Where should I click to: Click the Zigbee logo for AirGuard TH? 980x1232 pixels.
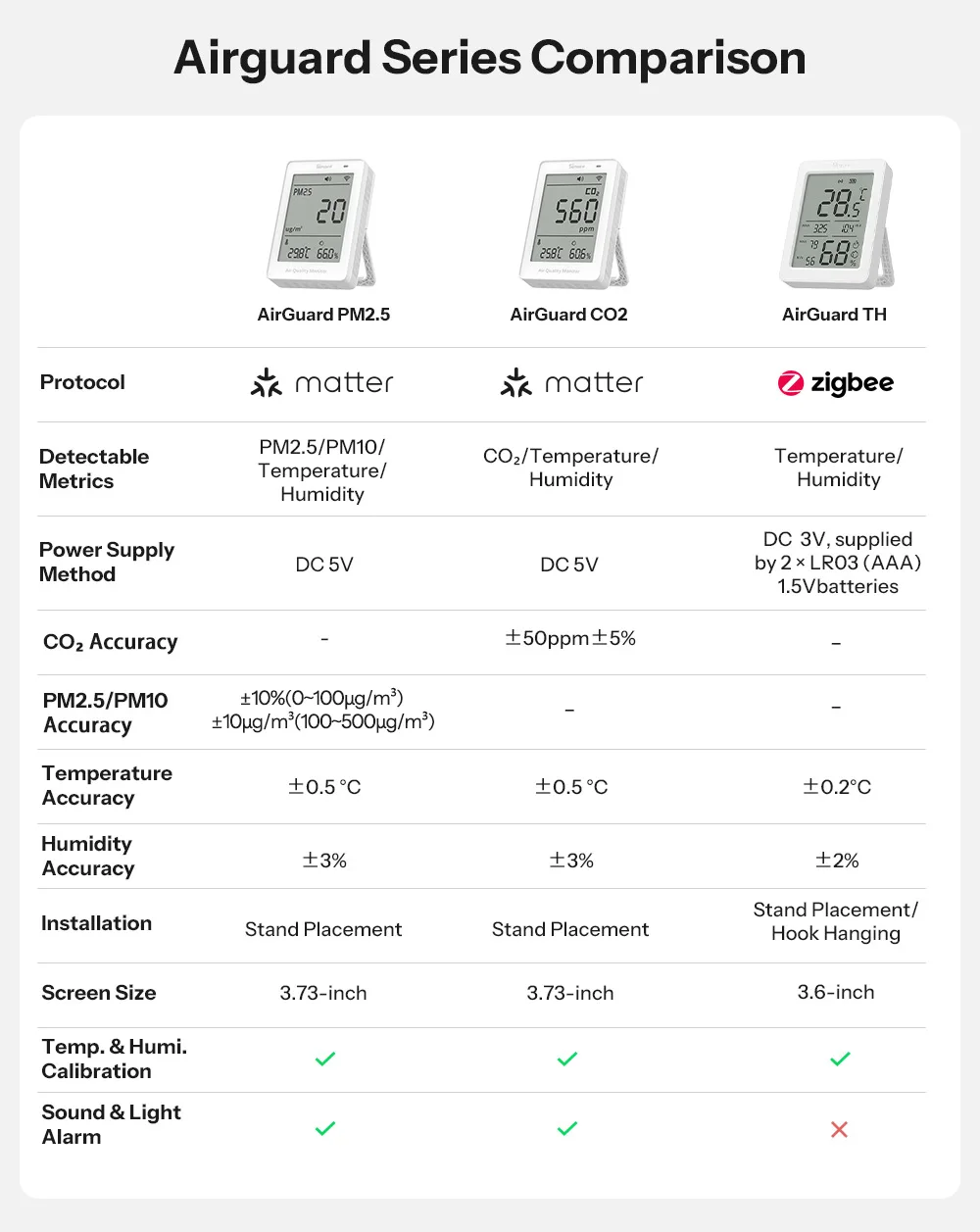(836, 383)
